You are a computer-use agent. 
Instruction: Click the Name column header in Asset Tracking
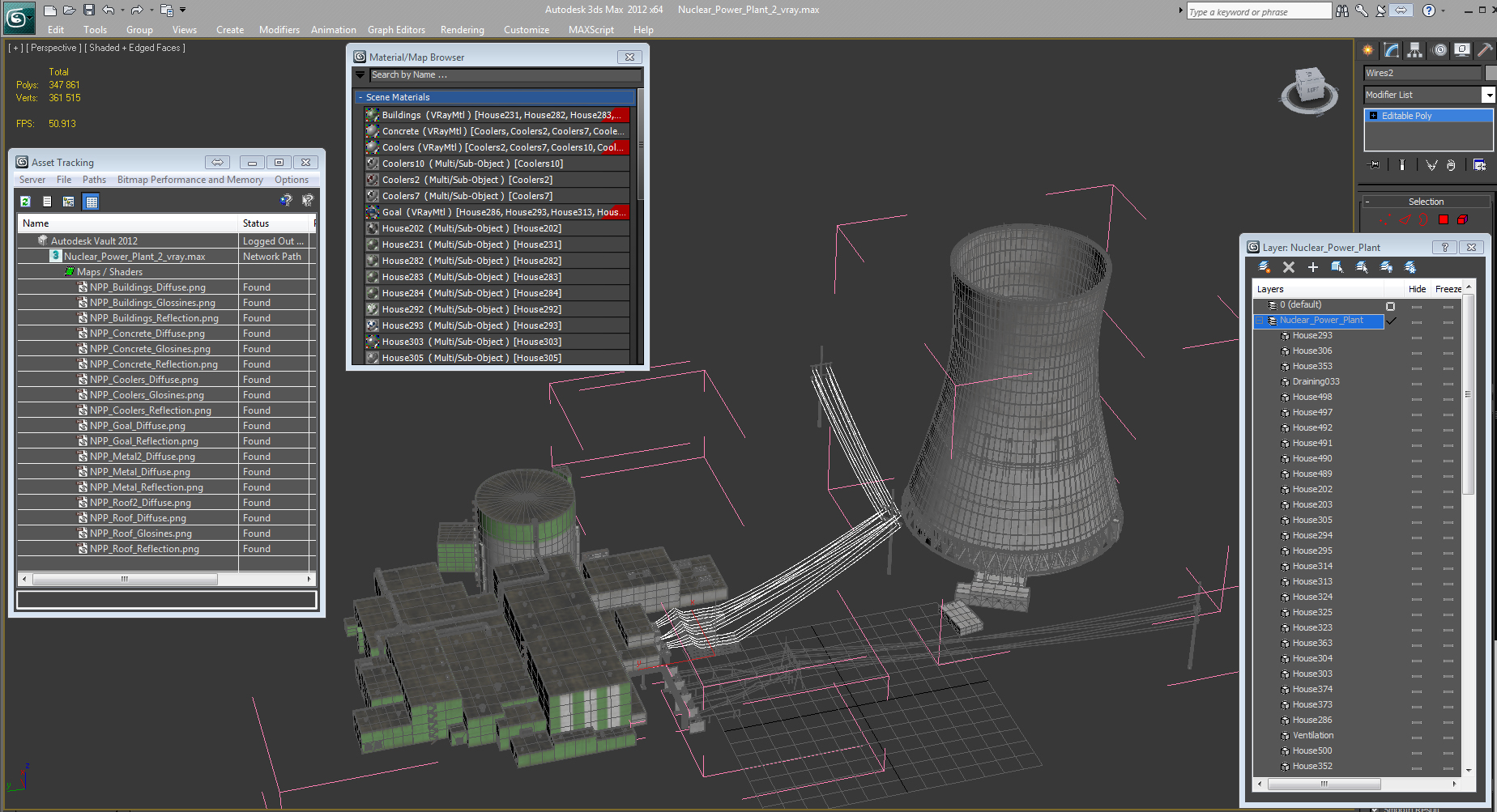point(128,223)
